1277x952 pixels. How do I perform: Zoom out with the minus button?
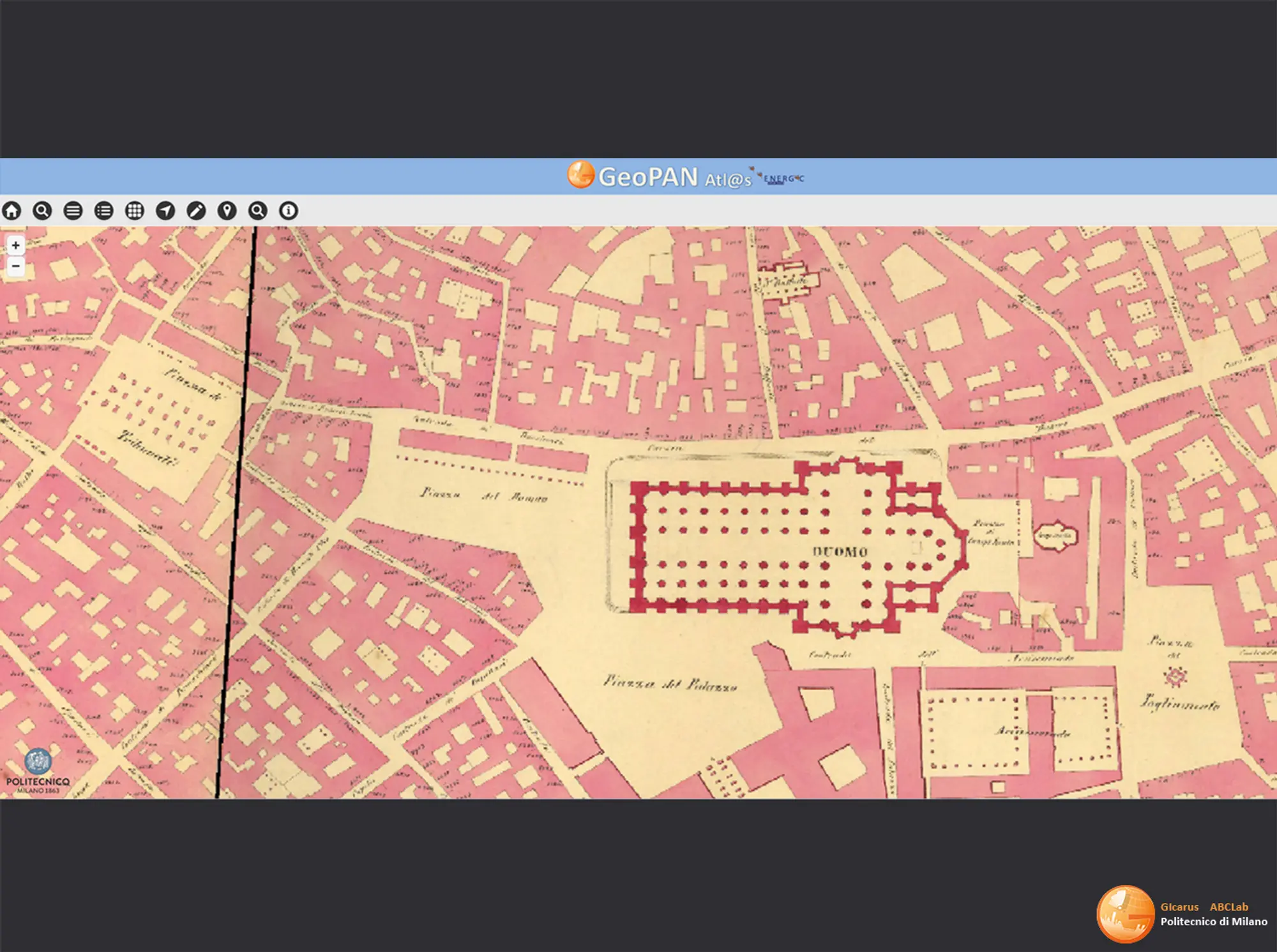[16, 266]
